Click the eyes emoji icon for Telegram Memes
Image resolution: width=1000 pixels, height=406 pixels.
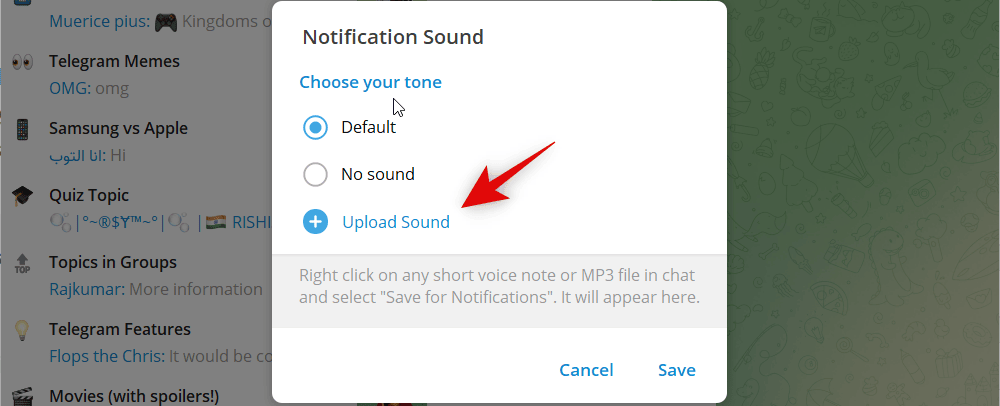pos(21,62)
